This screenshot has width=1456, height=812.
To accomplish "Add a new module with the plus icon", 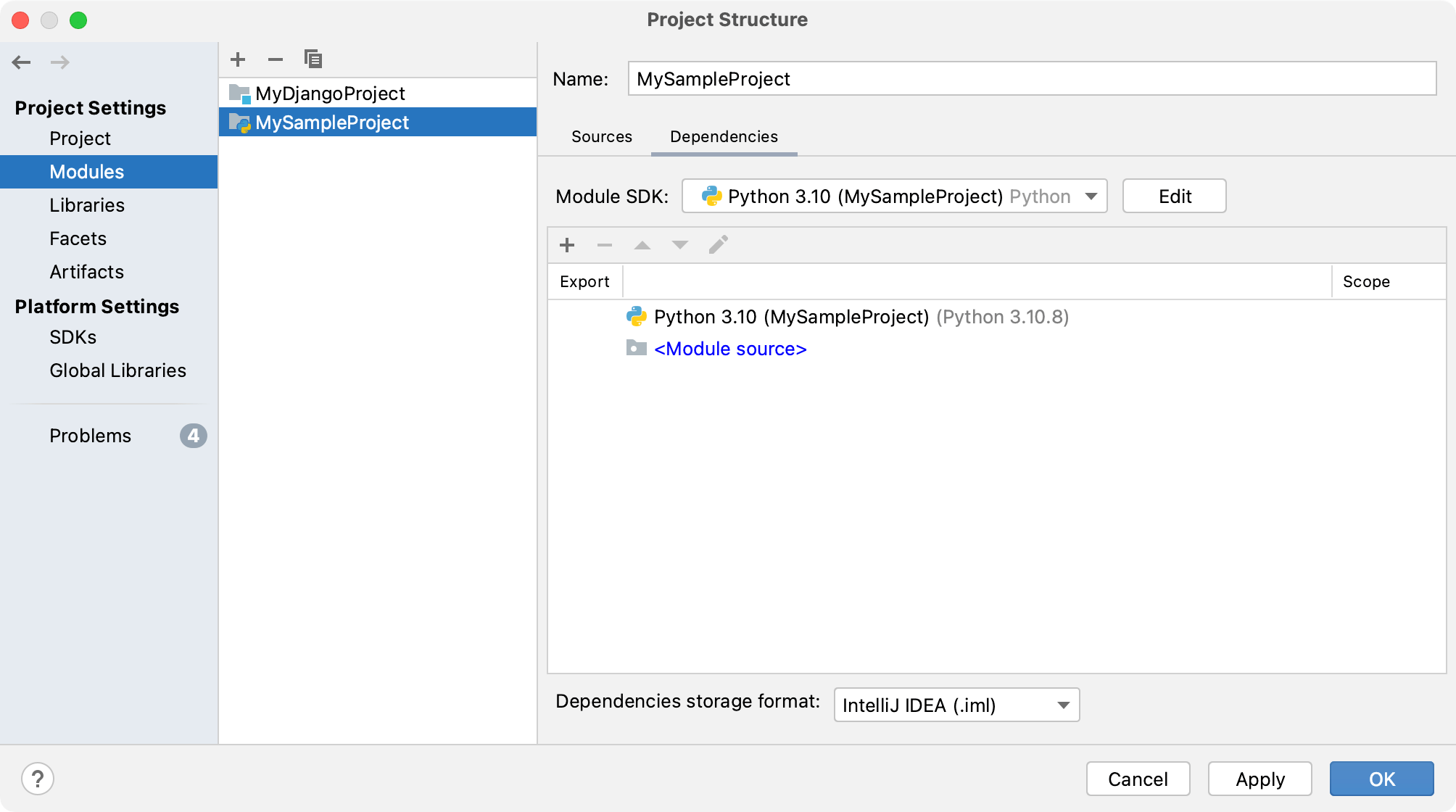I will [237, 59].
